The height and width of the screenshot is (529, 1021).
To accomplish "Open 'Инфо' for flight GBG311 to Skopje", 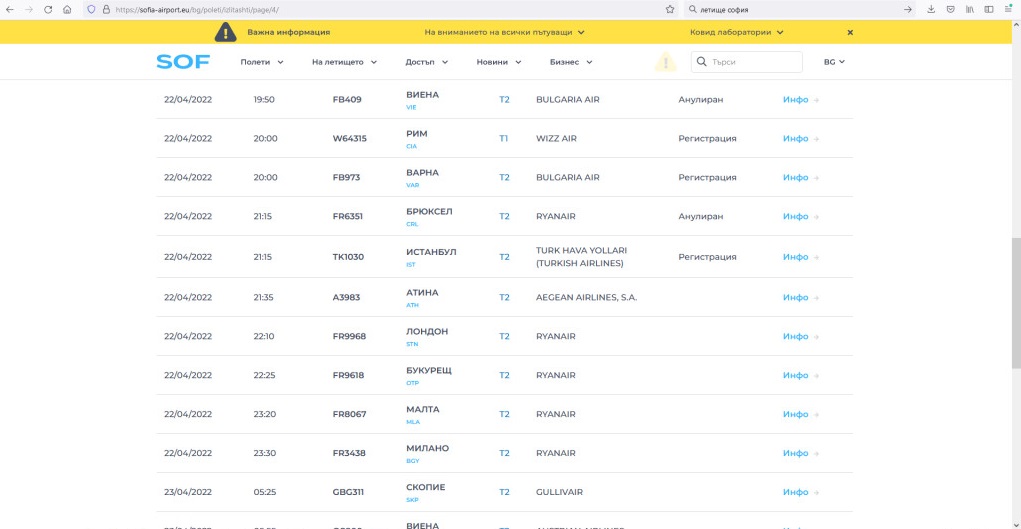I will (800, 492).
